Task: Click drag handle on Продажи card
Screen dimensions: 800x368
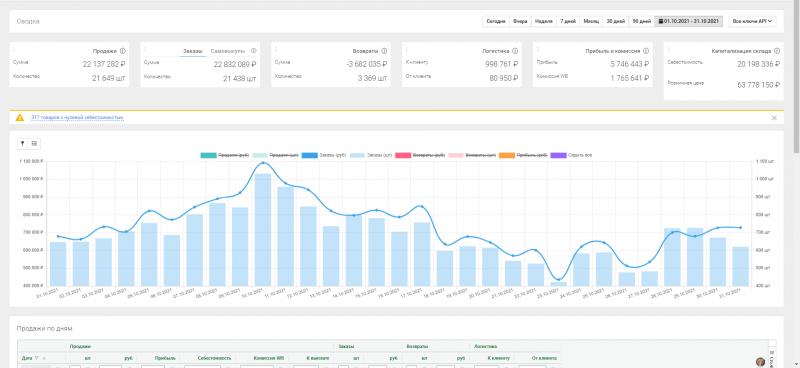Action: coord(14,50)
